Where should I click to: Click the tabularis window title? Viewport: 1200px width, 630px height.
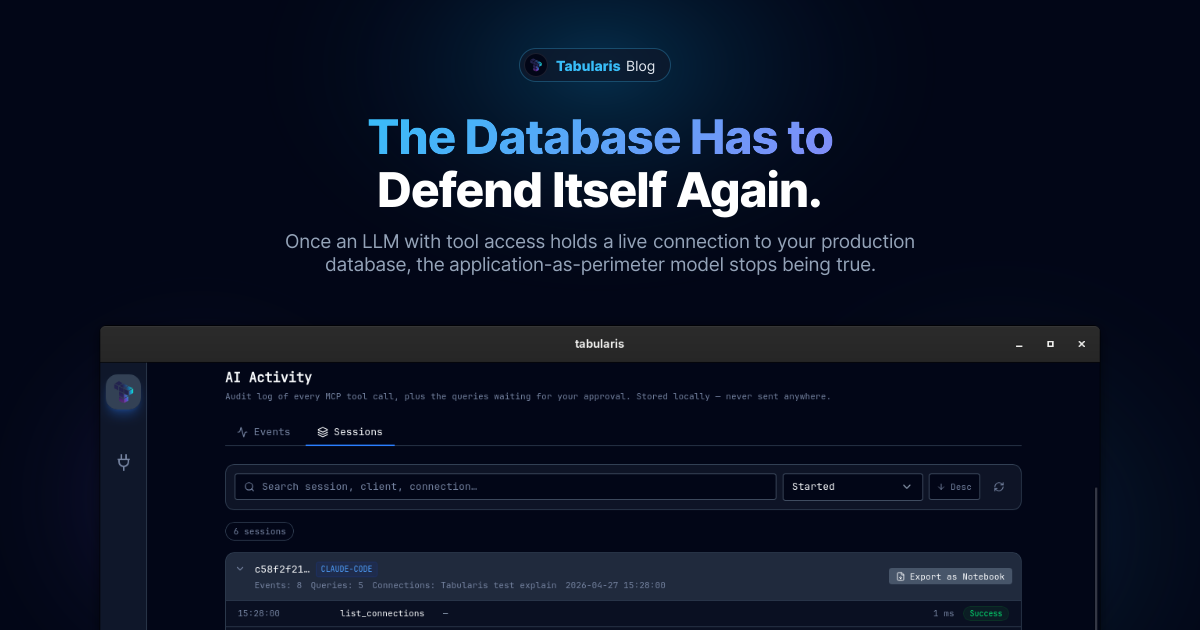(600, 344)
